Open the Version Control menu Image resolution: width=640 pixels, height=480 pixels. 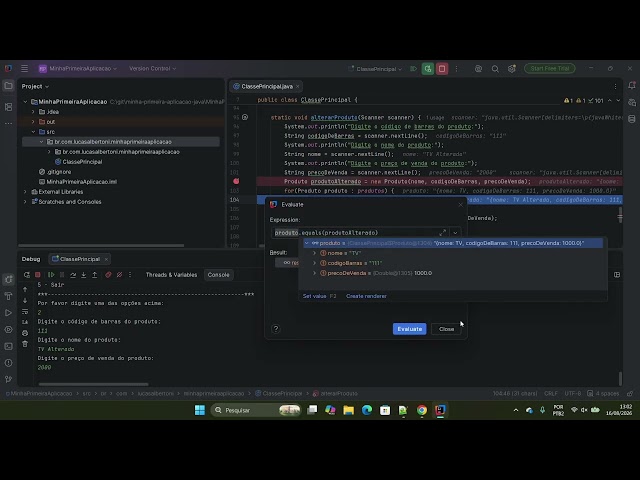[153, 69]
